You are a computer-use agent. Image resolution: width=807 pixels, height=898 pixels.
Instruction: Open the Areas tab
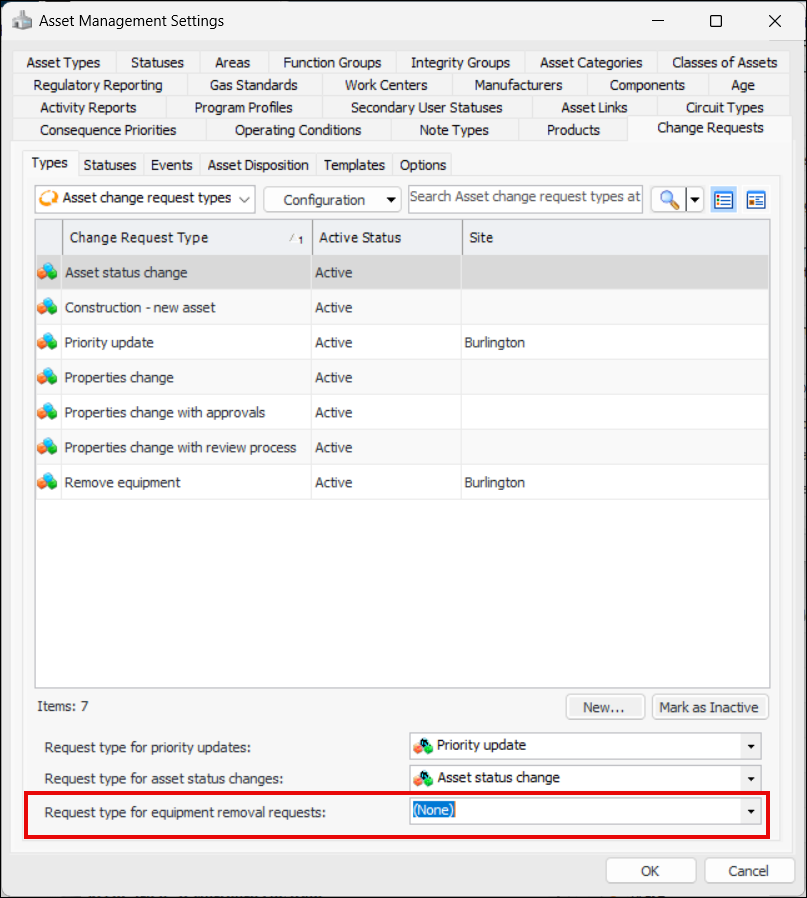coord(233,62)
